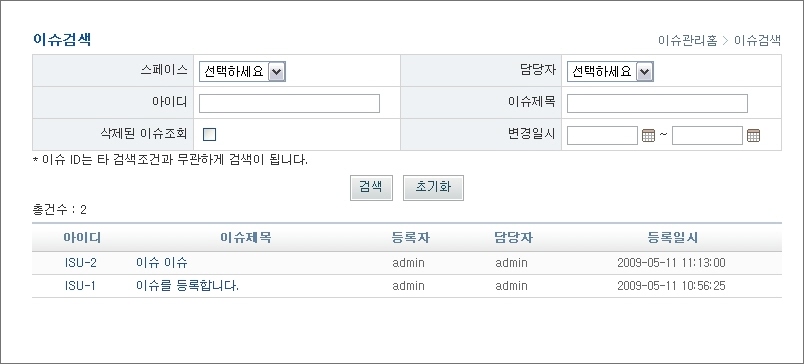Focus the 아이디 input field

(289, 104)
